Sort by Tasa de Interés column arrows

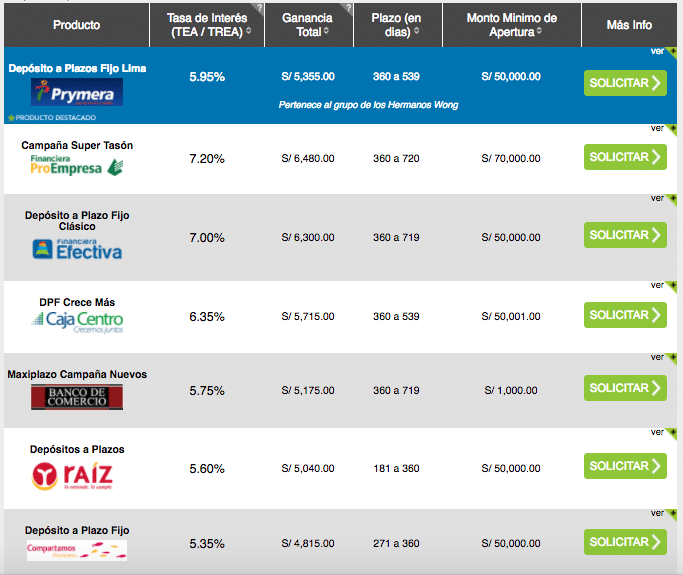248,31
